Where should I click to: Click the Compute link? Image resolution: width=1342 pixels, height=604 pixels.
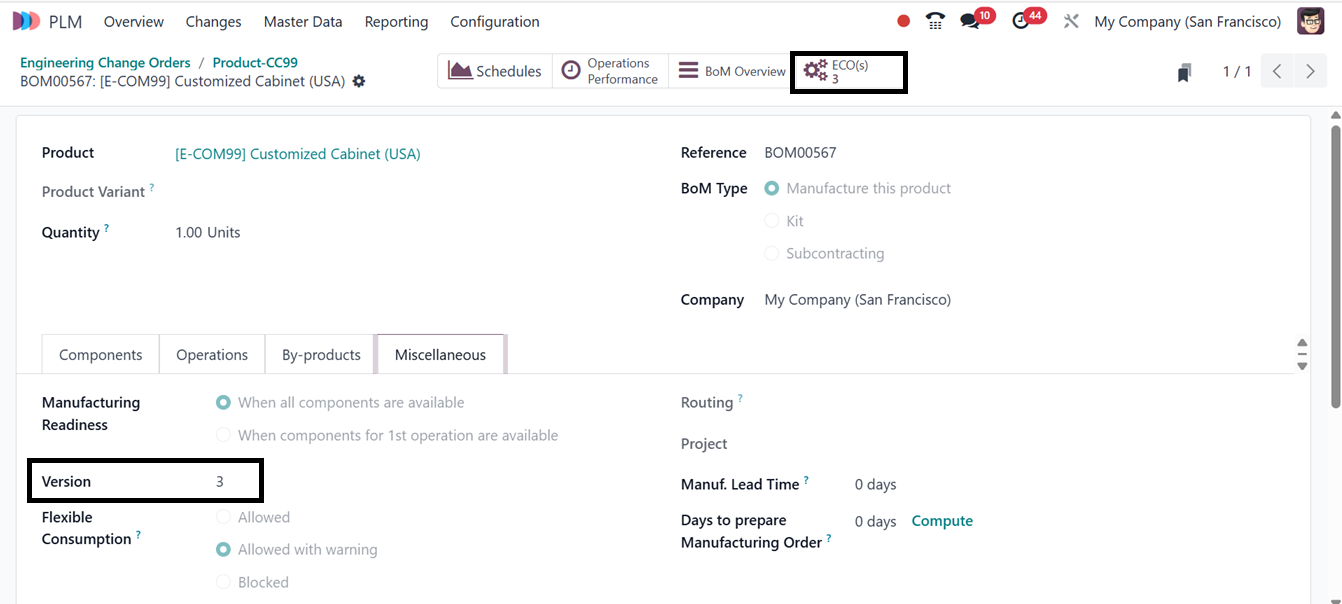pyautogui.click(x=942, y=521)
